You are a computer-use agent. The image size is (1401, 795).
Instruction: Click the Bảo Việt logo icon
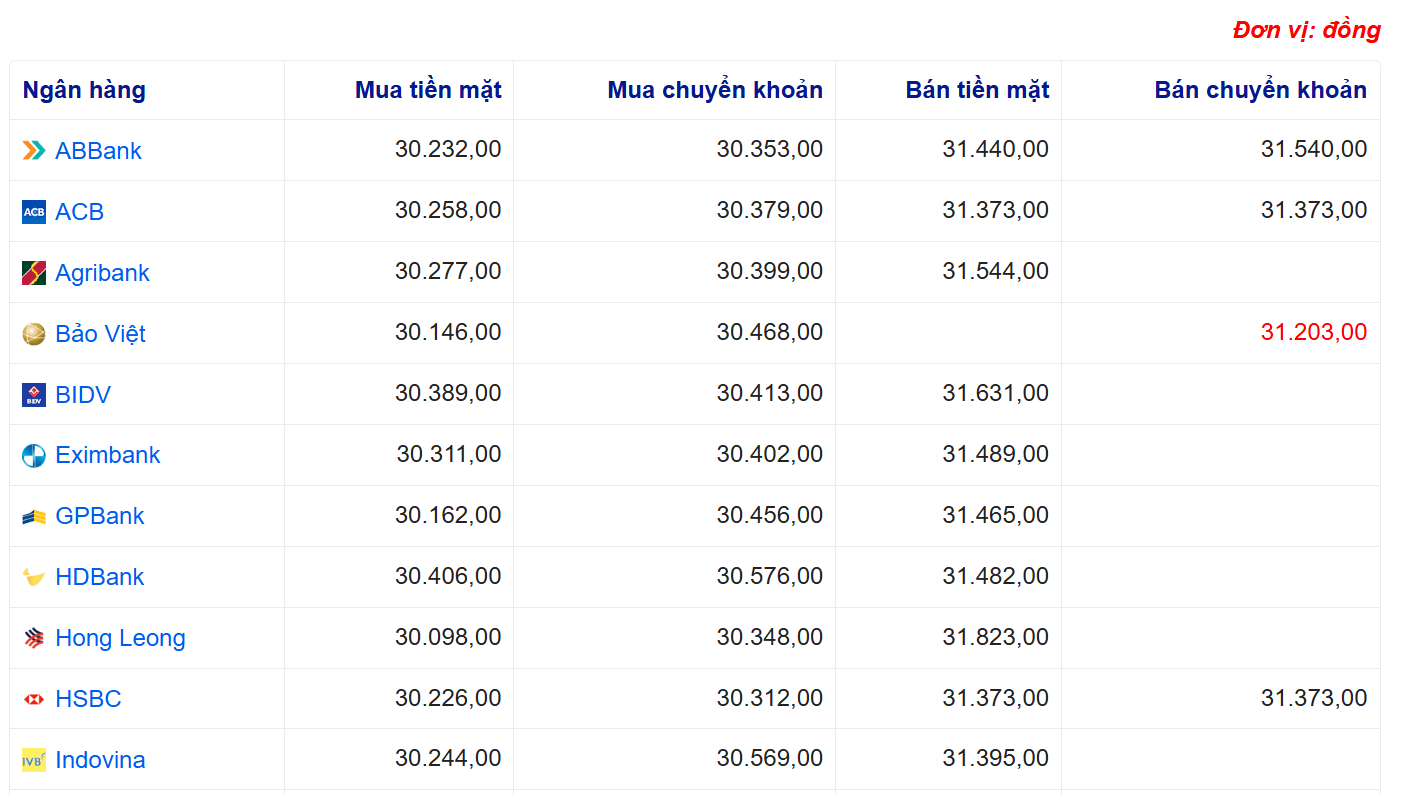click(x=34, y=334)
